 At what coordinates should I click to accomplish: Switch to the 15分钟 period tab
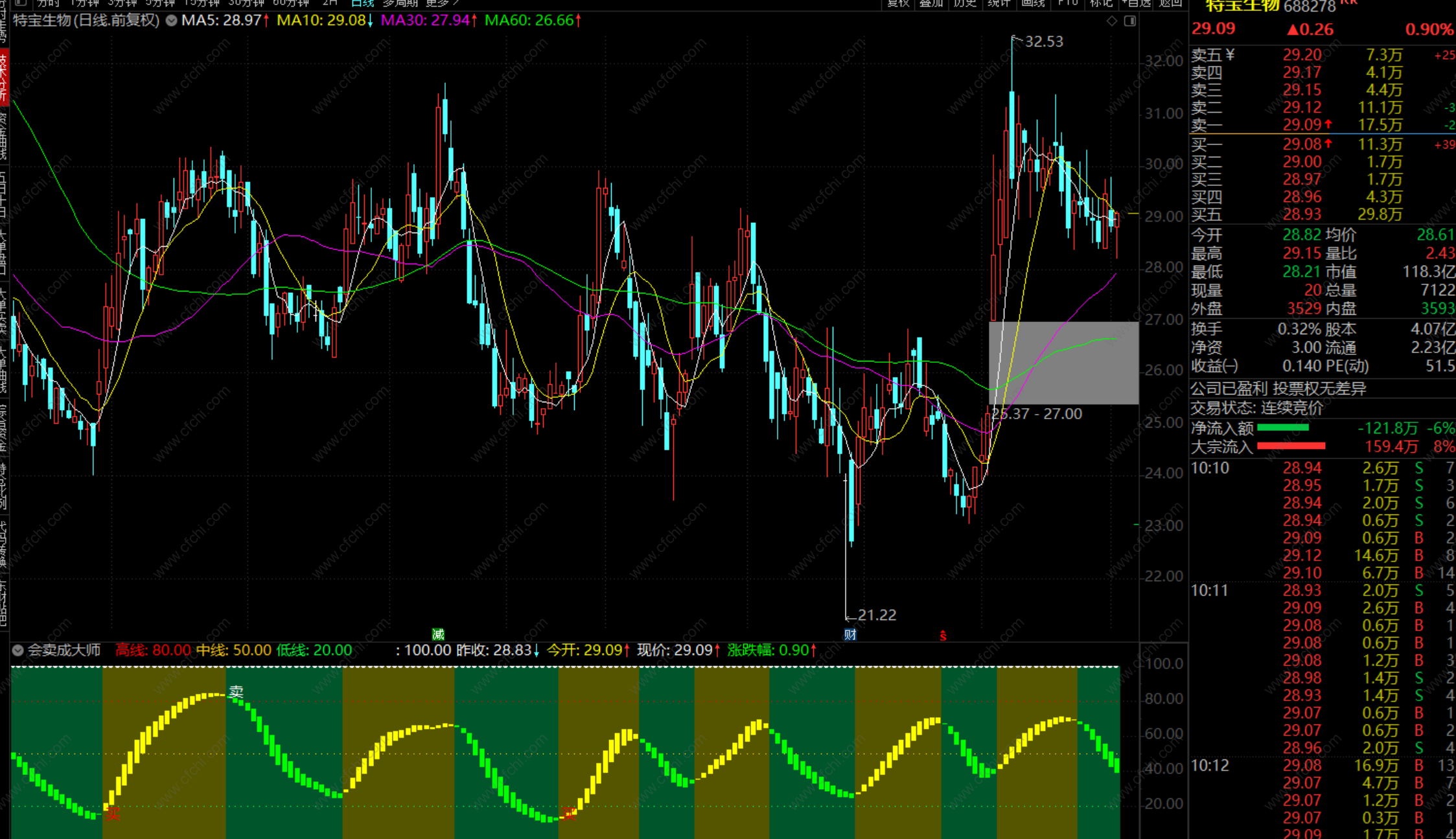(x=202, y=3)
